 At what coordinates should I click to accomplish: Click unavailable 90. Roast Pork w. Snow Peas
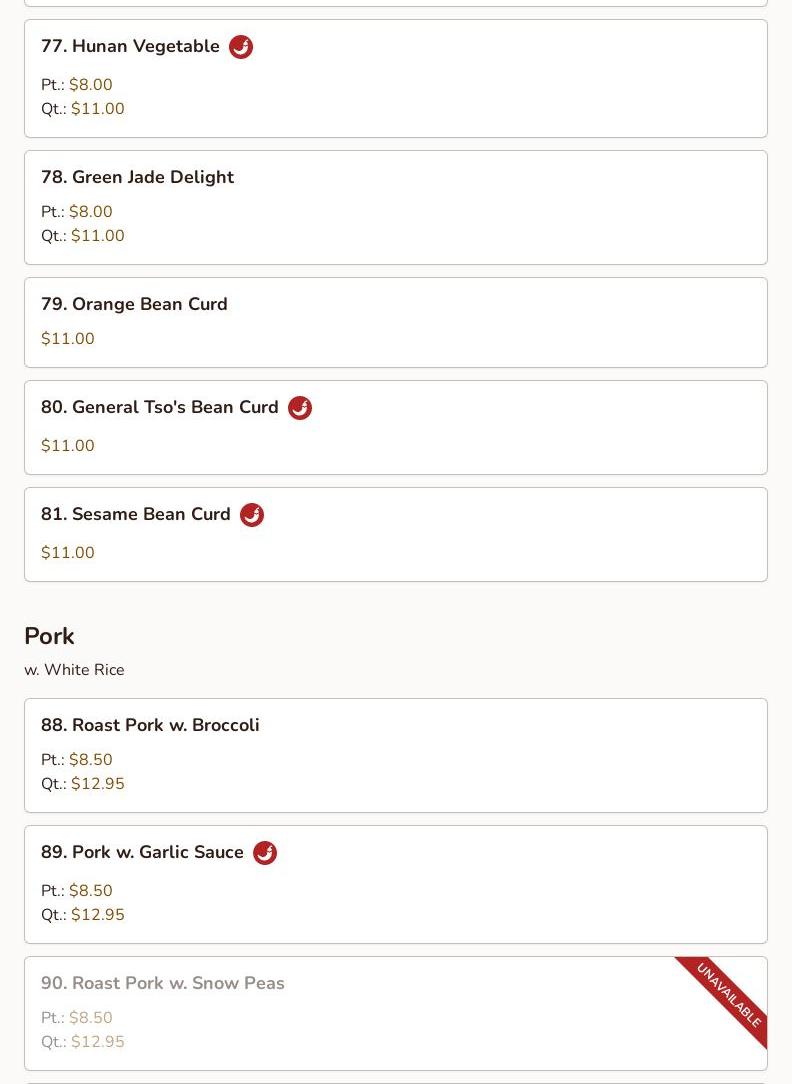[163, 984]
